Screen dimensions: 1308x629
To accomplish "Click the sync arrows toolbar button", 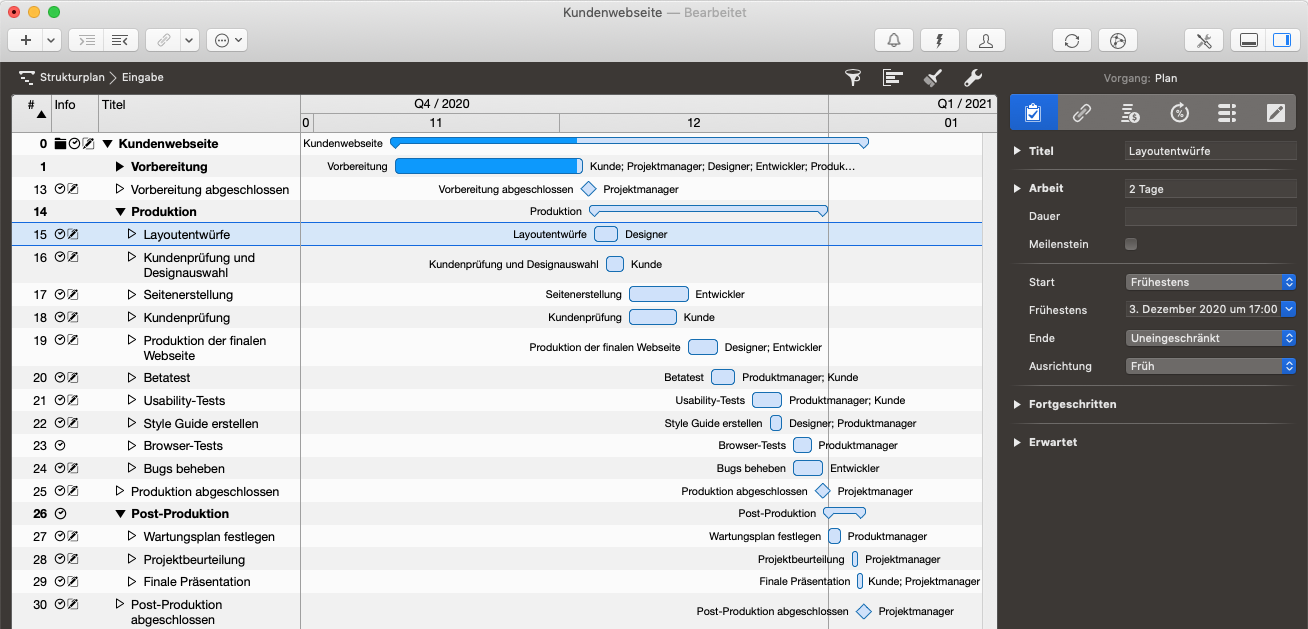I will click(1071, 40).
